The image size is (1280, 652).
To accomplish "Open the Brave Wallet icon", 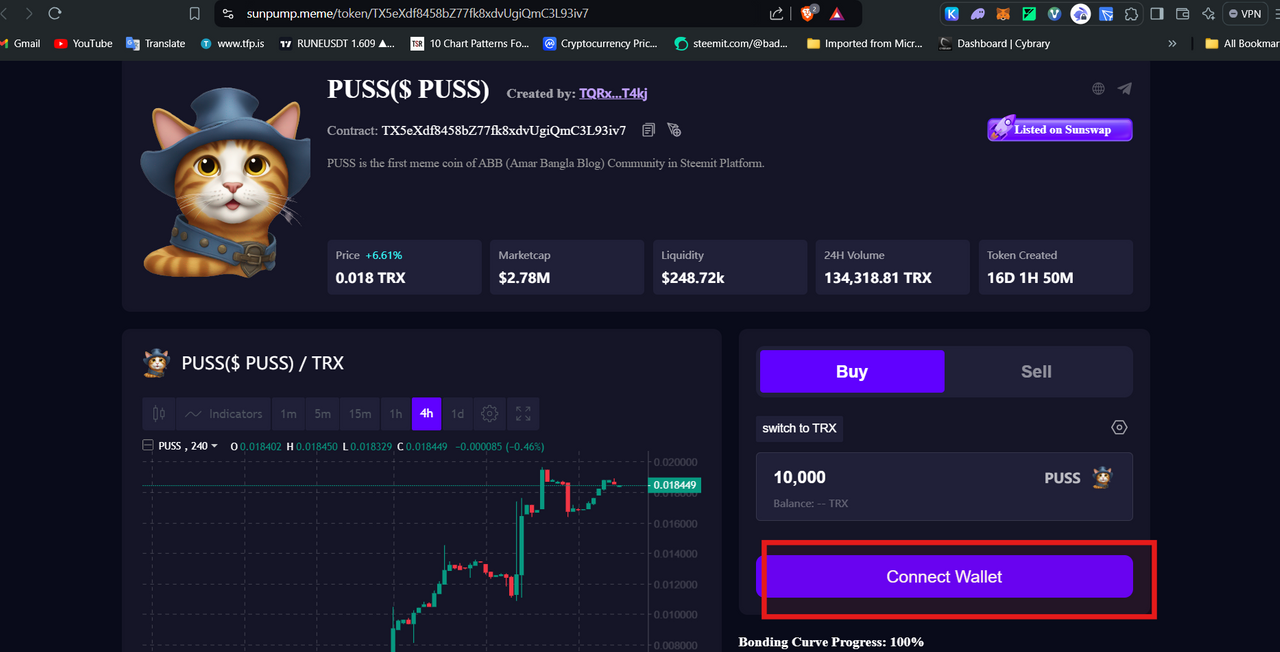I will point(1182,14).
